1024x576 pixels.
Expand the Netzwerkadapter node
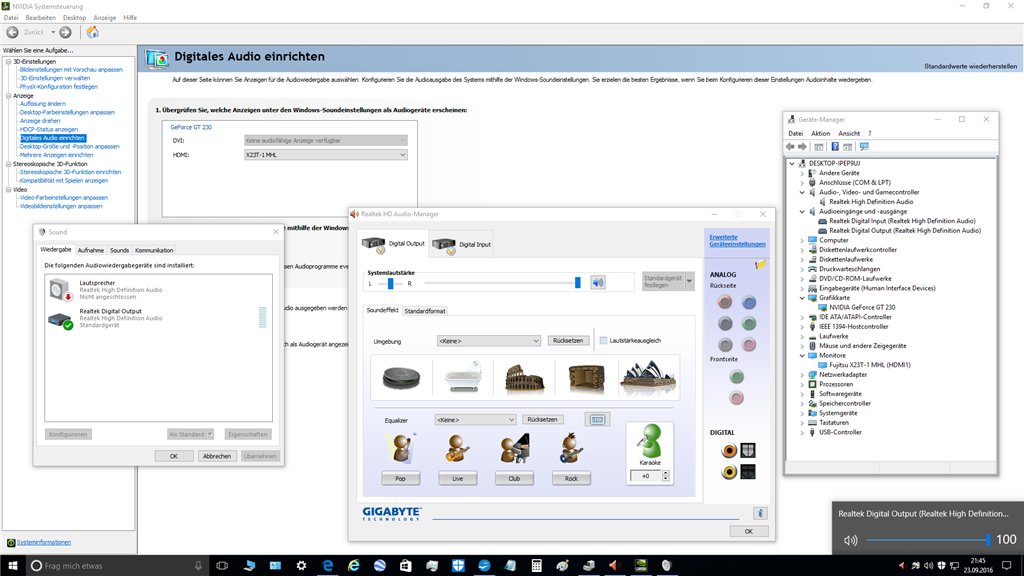pyautogui.click(x=802, y=375)
